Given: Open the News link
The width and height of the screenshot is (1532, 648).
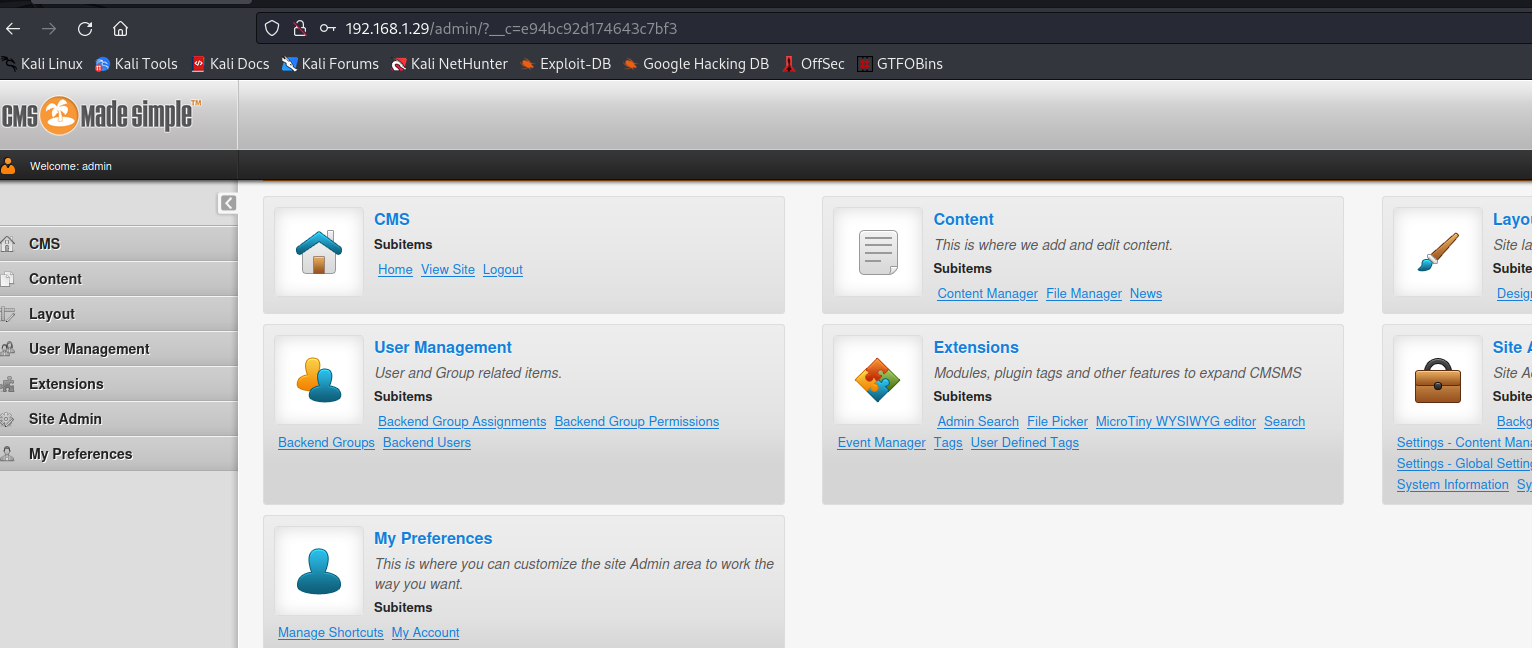Looking at the screenshot, I should coord(1146,294).
